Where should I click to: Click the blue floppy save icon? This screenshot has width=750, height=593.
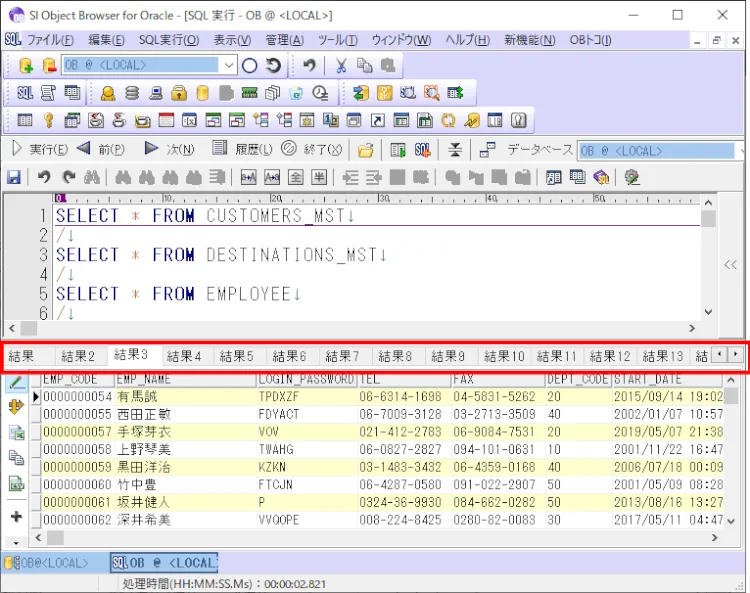point(14,177)
